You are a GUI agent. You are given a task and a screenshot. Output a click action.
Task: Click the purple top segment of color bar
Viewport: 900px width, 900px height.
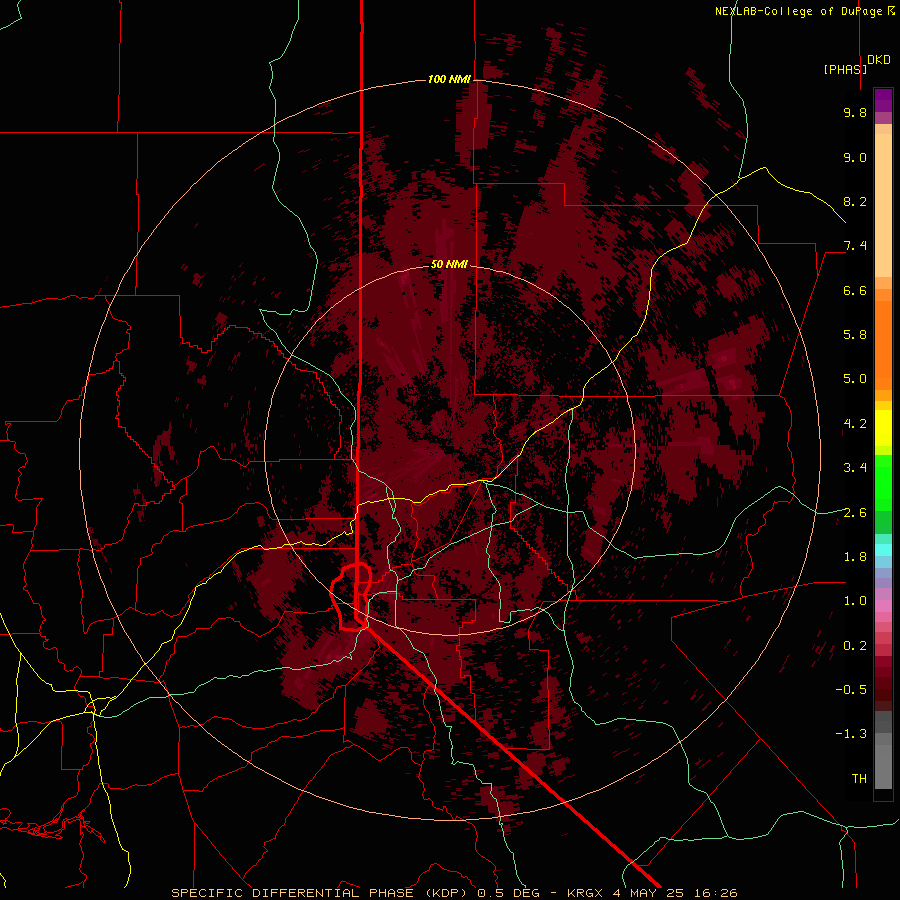click(883, 100)
